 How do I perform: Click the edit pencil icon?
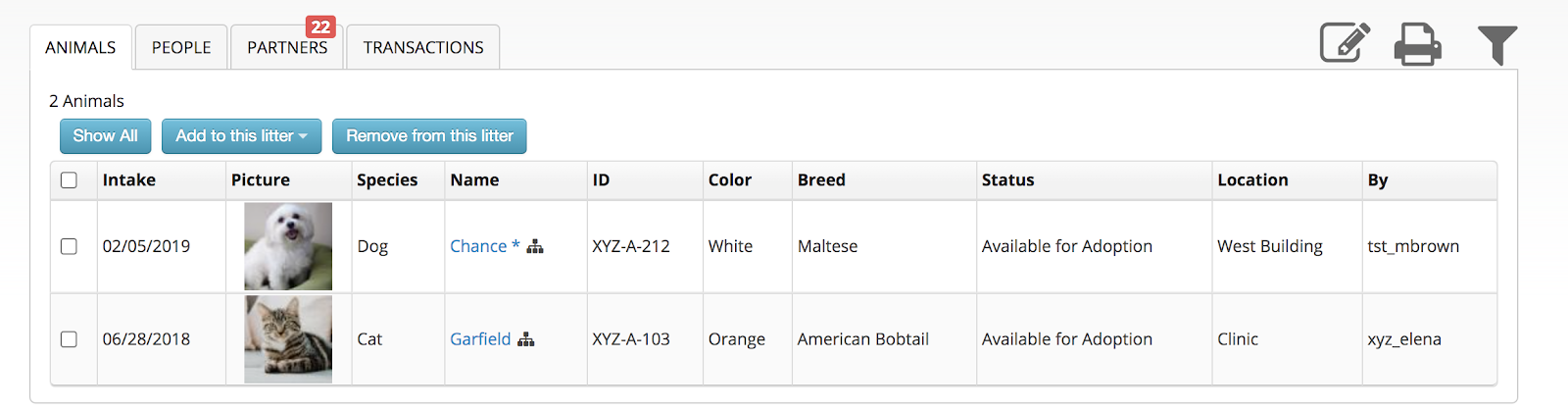click(x=1345, y=43)
